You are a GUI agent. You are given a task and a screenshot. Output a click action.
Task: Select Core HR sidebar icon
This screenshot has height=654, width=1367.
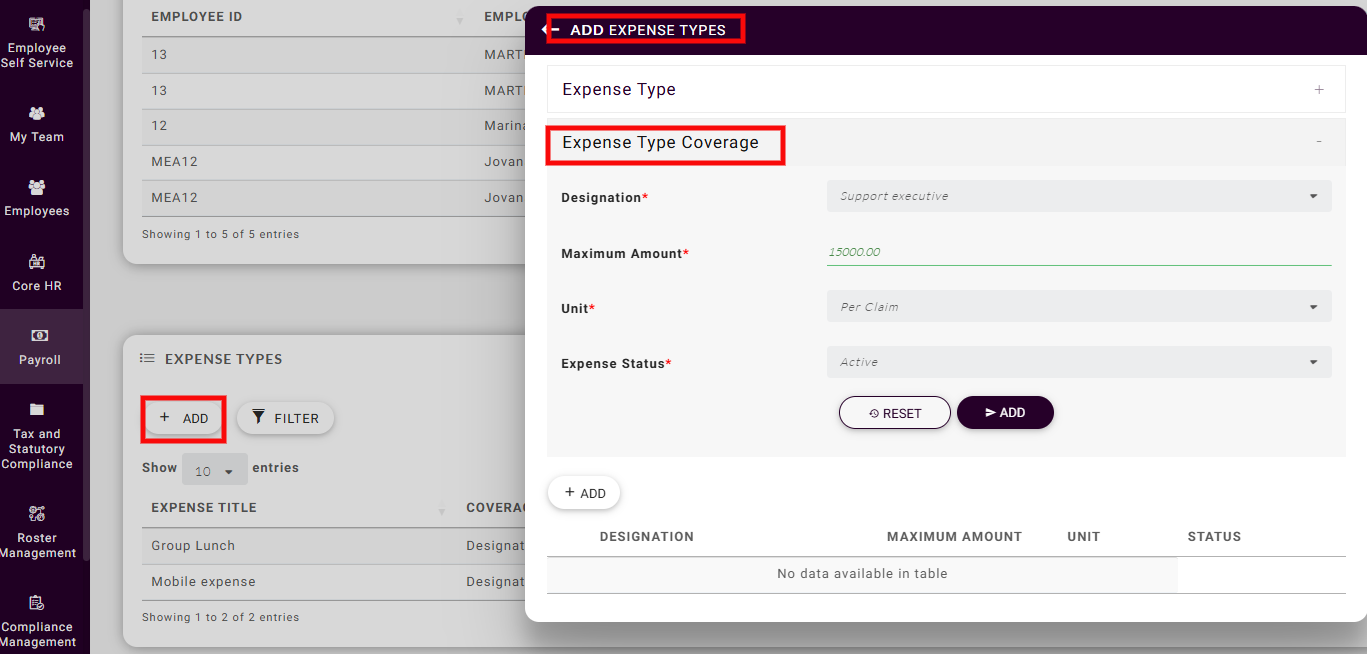tap(37, 262)
